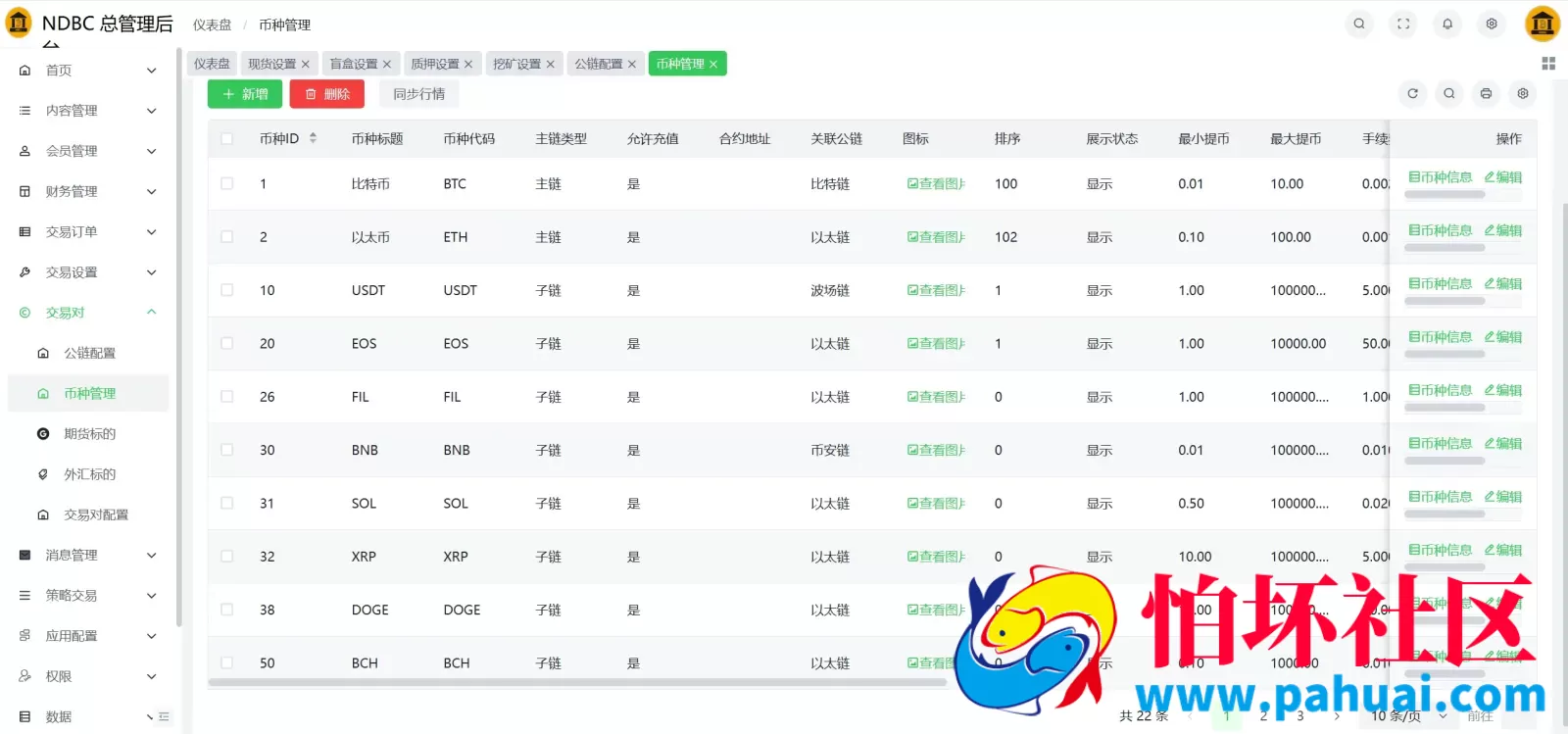The width and height of the screenshot is (1568, 734).
Task: Click the table horizontal scrollbar
Action: pyautogui.click(x=576, y=682)
